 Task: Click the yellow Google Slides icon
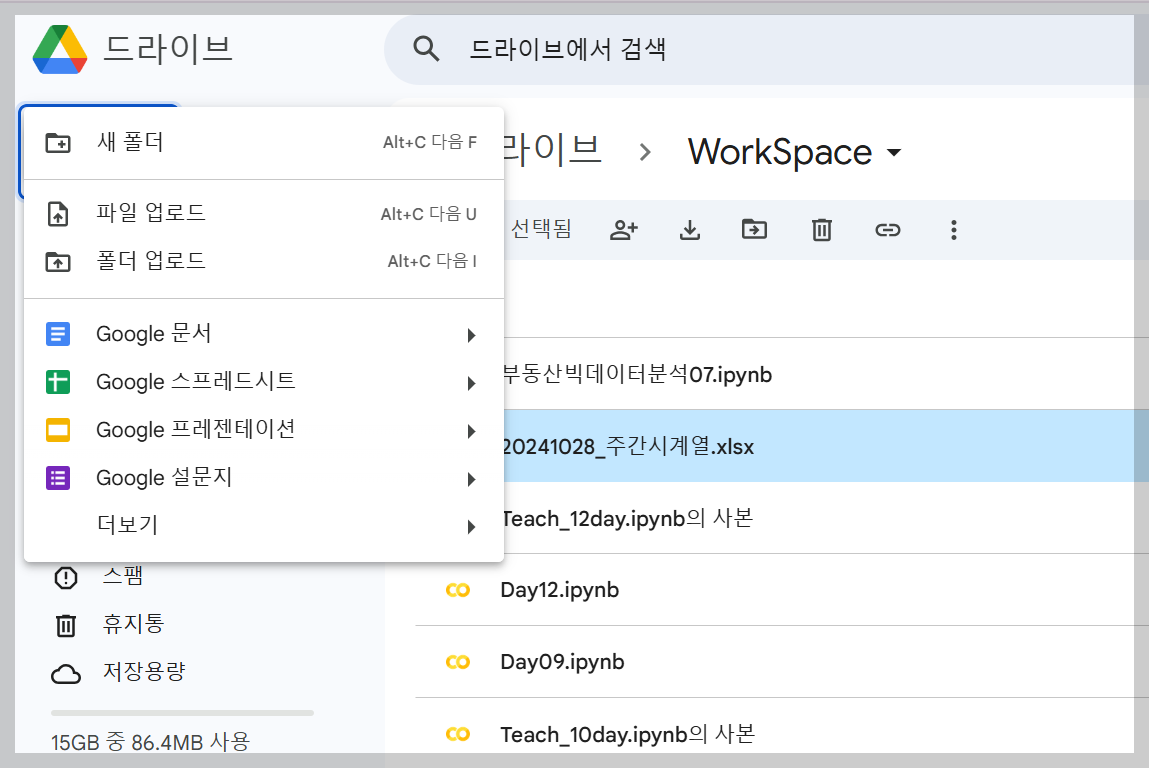[x=58, y=429]
